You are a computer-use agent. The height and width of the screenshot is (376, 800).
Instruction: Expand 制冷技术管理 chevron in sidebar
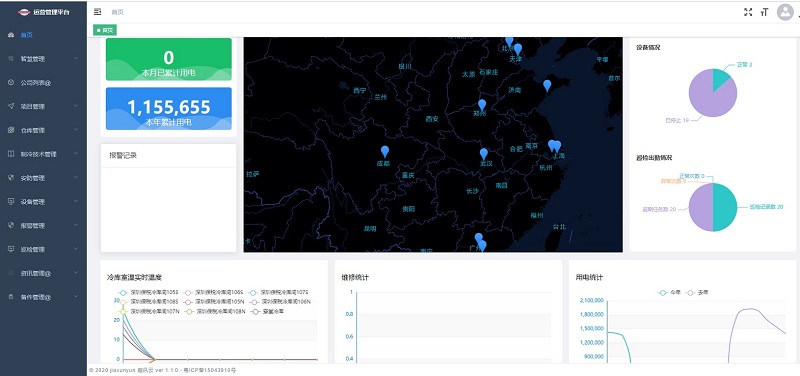coord(76,154)
